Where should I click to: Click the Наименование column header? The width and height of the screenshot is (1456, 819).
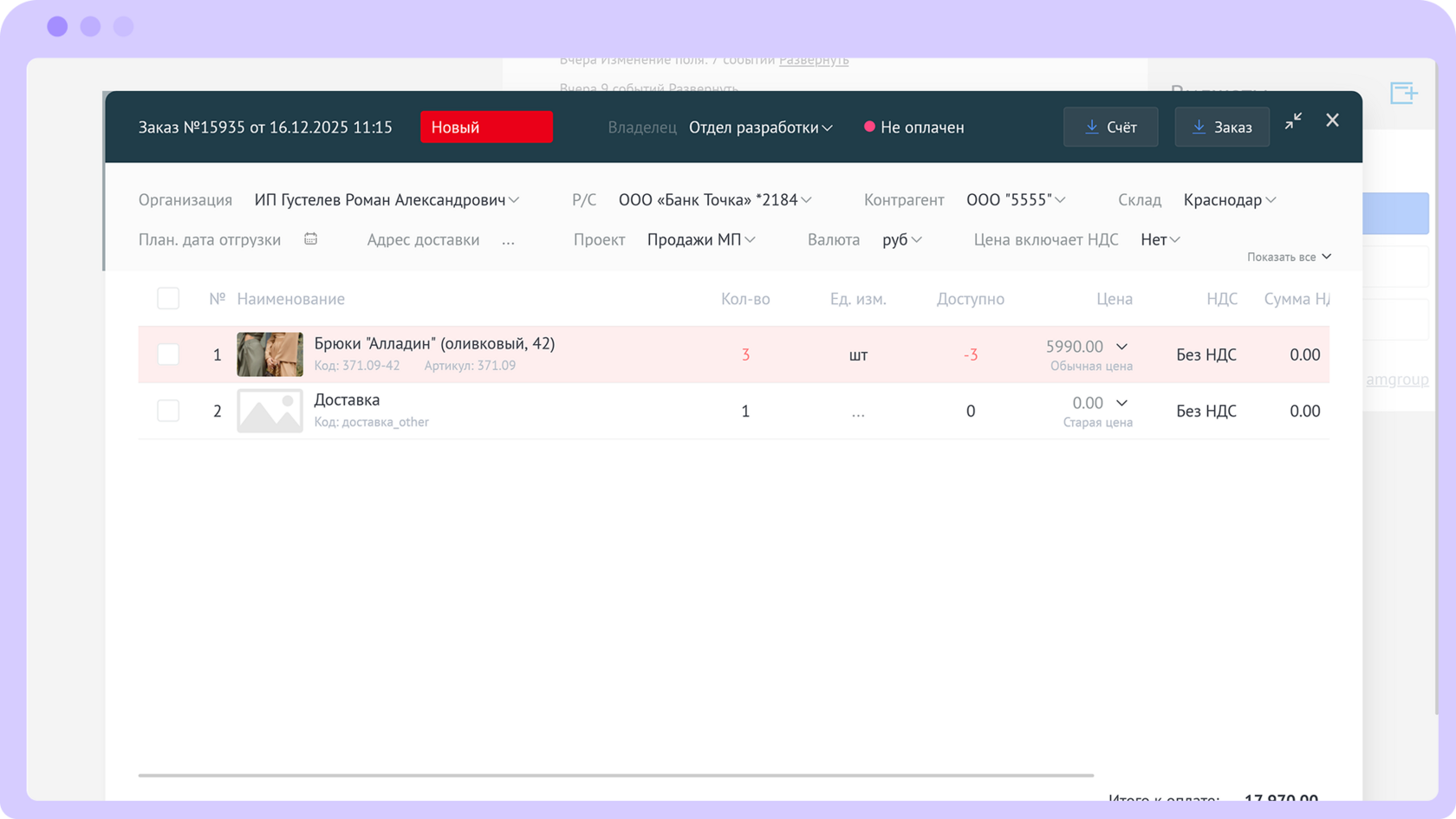click(x=290, y=299)
